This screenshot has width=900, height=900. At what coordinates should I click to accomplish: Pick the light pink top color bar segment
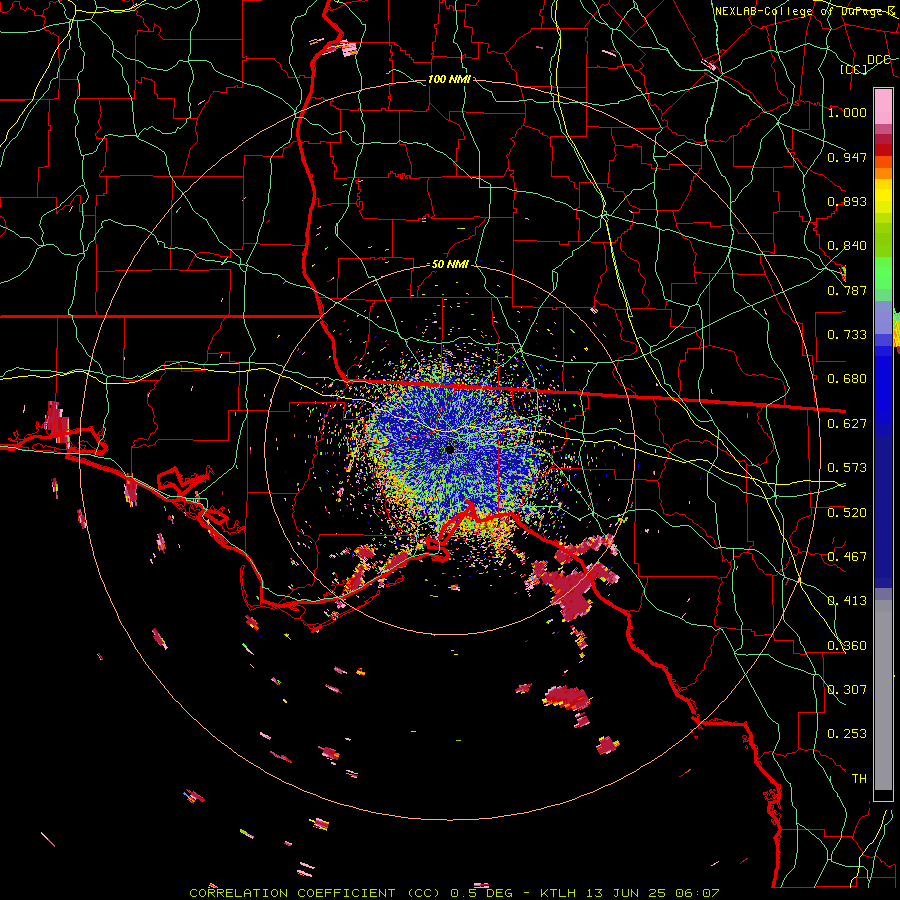(883, 106)
